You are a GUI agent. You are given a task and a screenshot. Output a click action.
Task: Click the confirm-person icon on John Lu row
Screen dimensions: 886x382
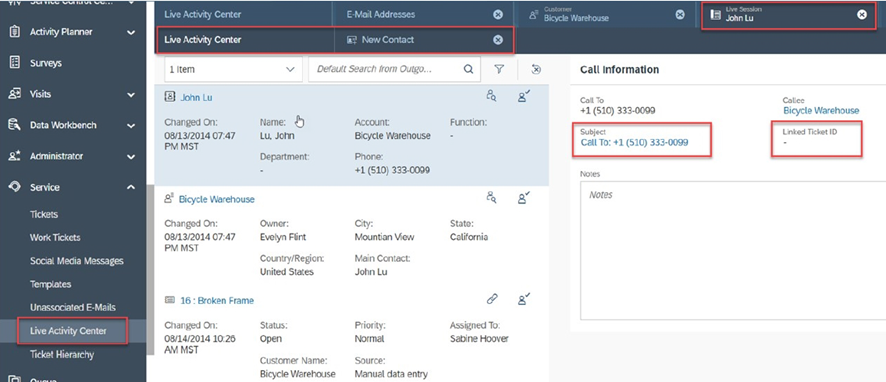pos(524,97)
